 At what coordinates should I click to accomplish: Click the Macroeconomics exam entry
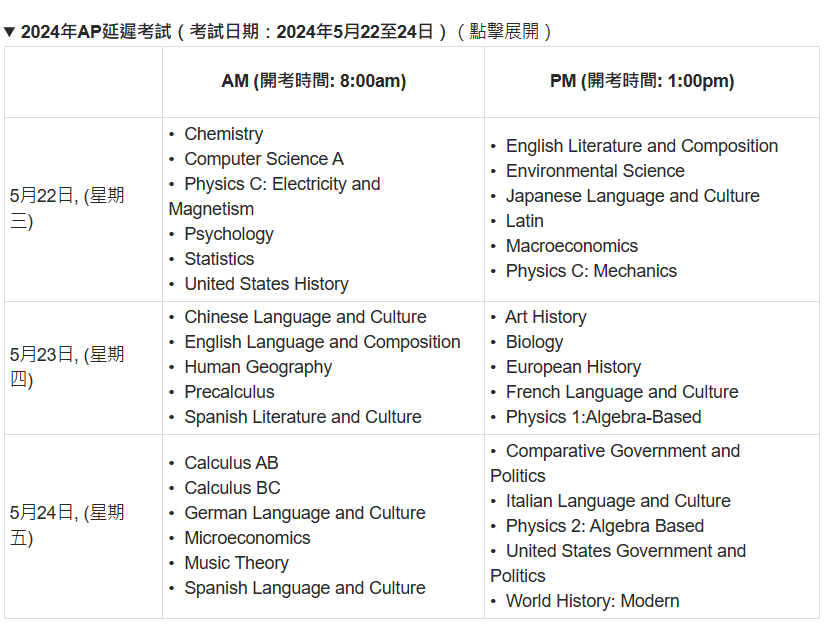click(x=572, y=246)
